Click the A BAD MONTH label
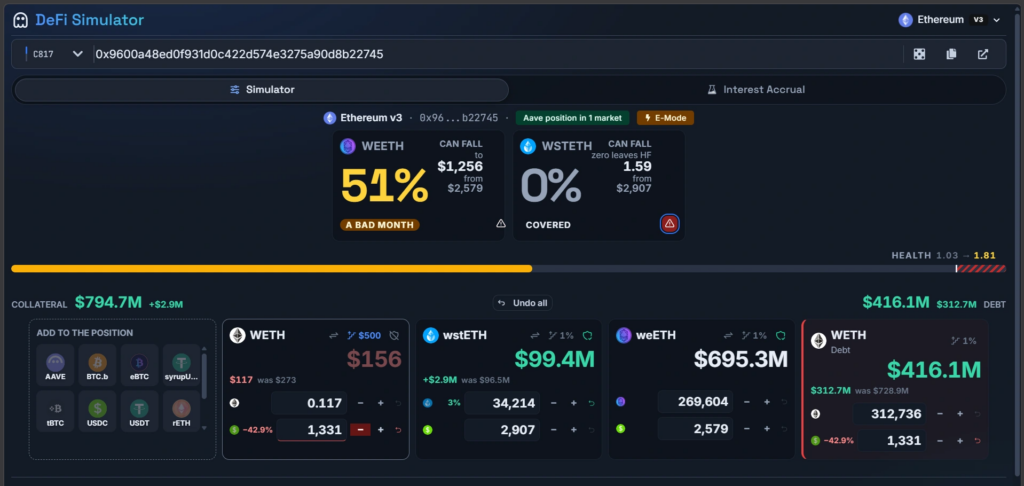Image resolution: width=1024 pixels, height=486 pixels. tap(379, 225)
